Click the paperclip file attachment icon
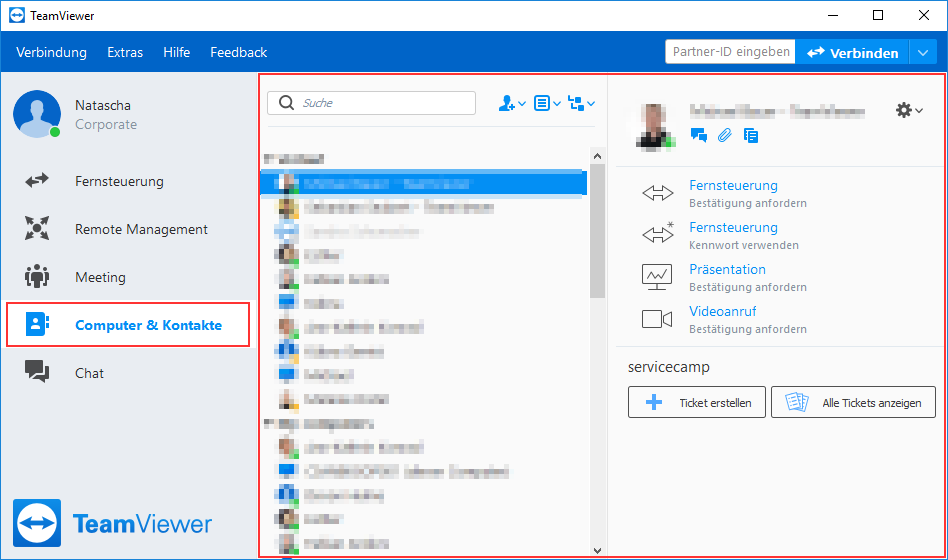 pyautogui.click(x=724, y=135)
